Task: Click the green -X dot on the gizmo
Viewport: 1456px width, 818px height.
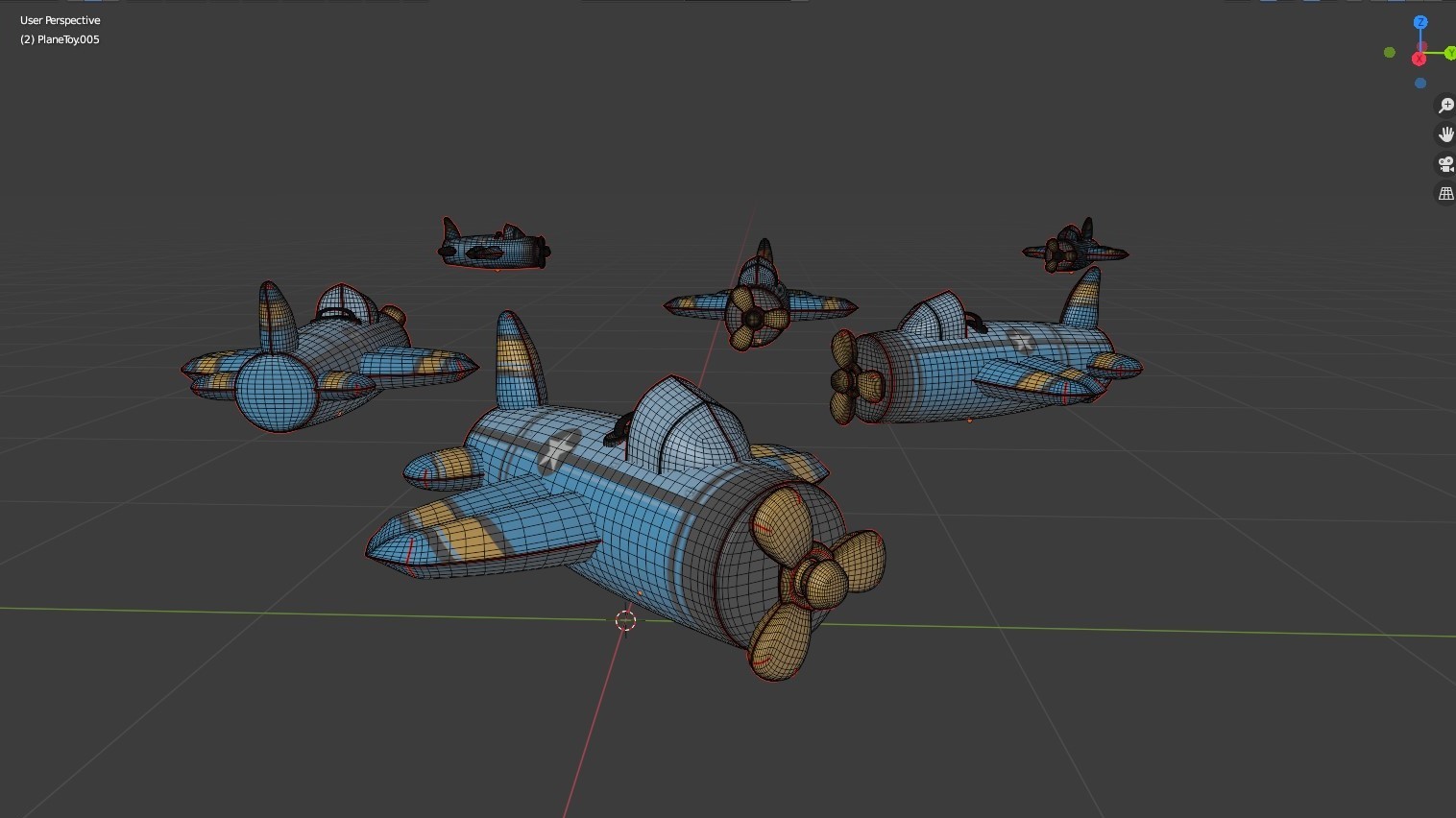Action: (1389, 52)
